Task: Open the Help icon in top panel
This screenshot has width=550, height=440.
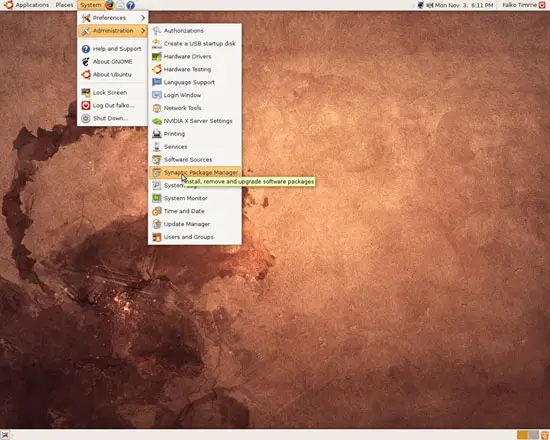Action: click(x=130, y=5)
